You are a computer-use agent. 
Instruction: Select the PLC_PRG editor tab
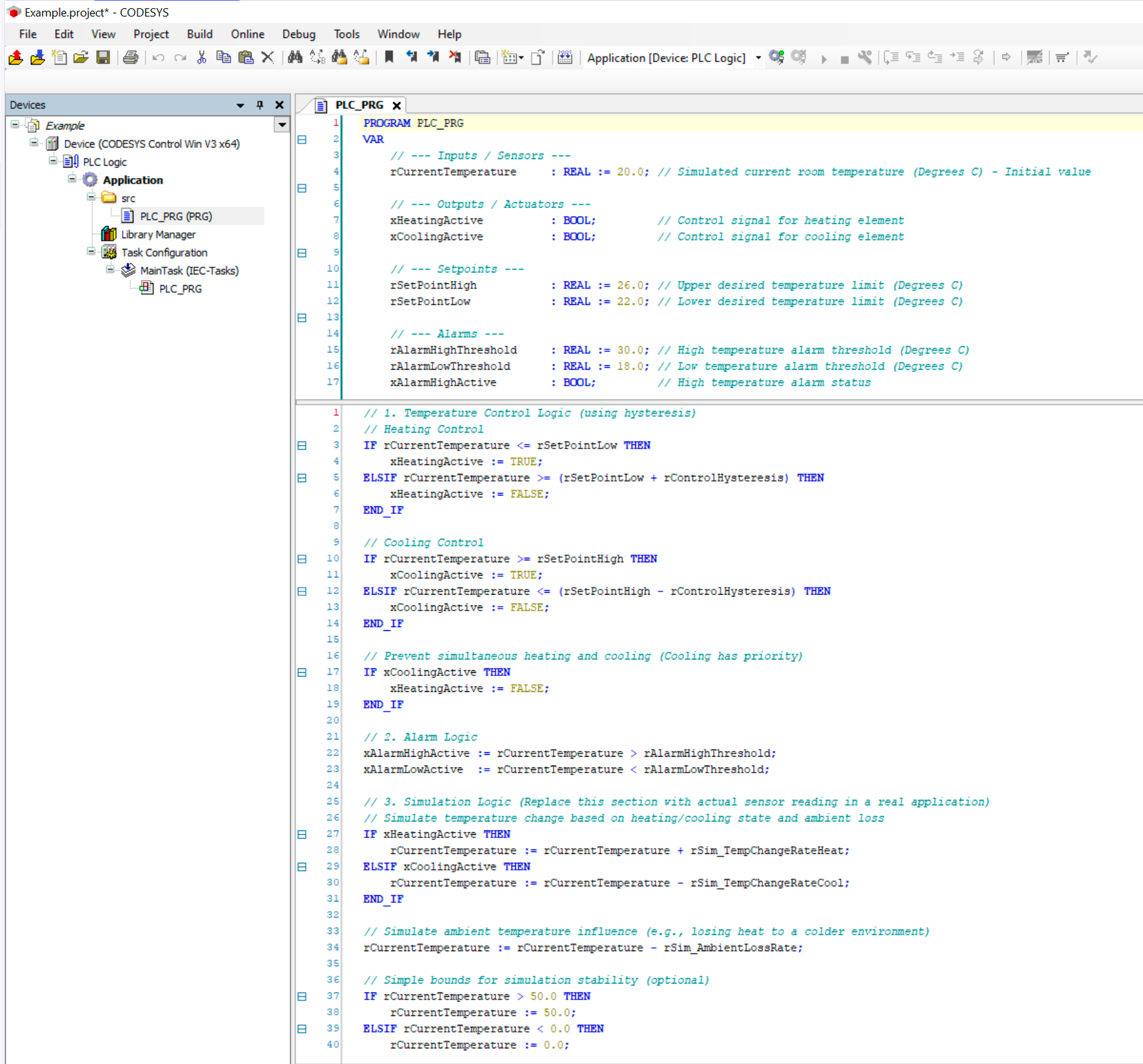click(359, 105)
